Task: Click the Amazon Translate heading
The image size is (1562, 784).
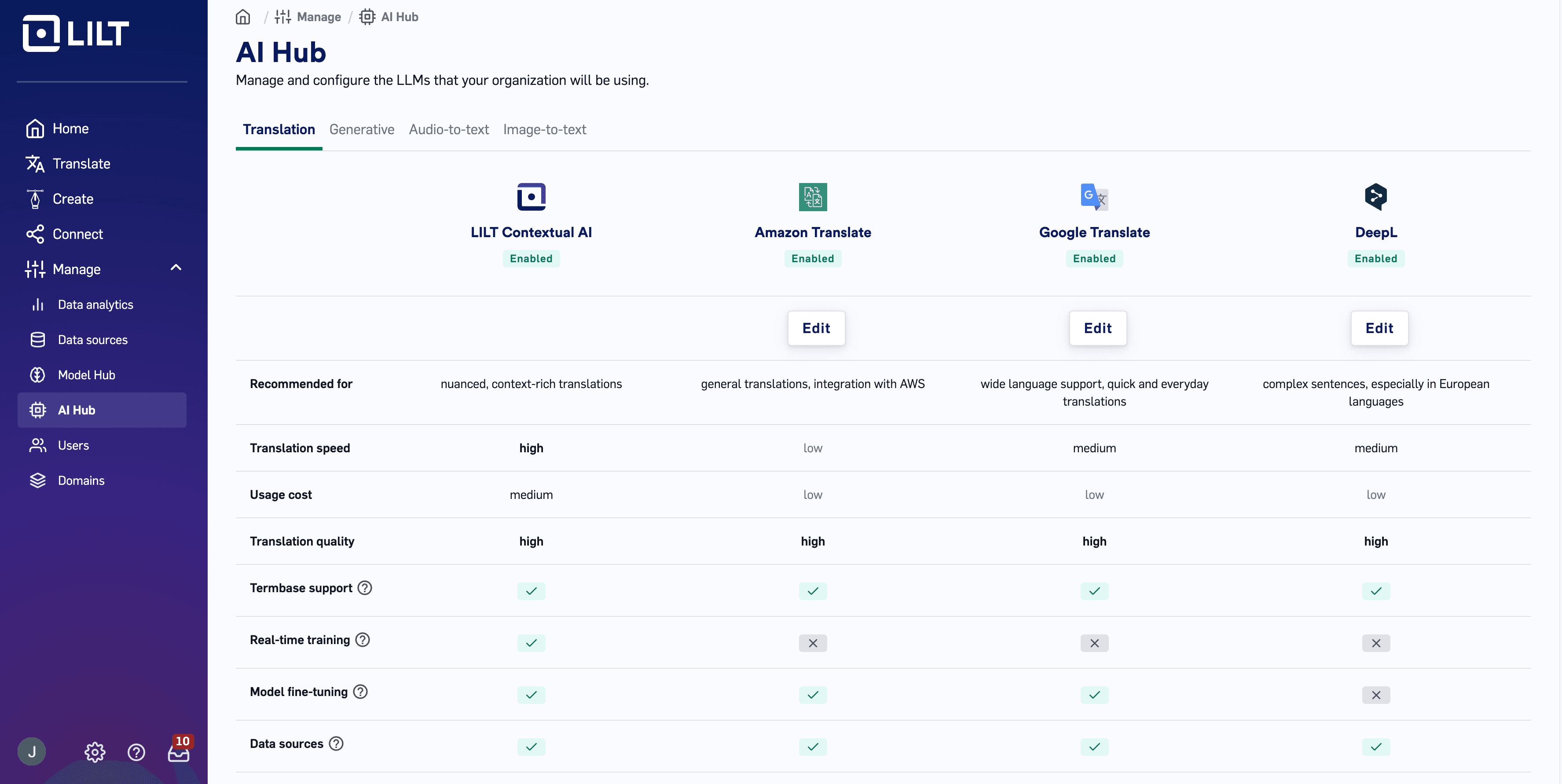Action: point(813,233)
